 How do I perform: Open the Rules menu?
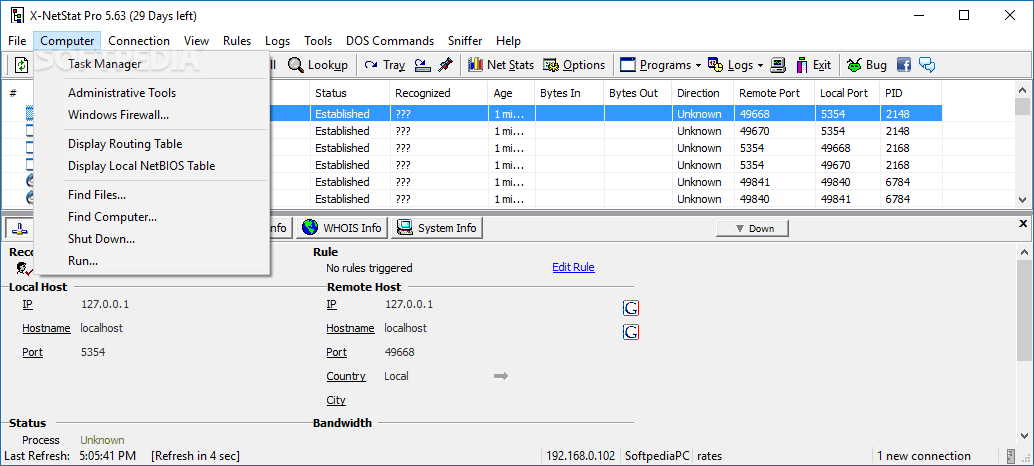tap(237, 41)
